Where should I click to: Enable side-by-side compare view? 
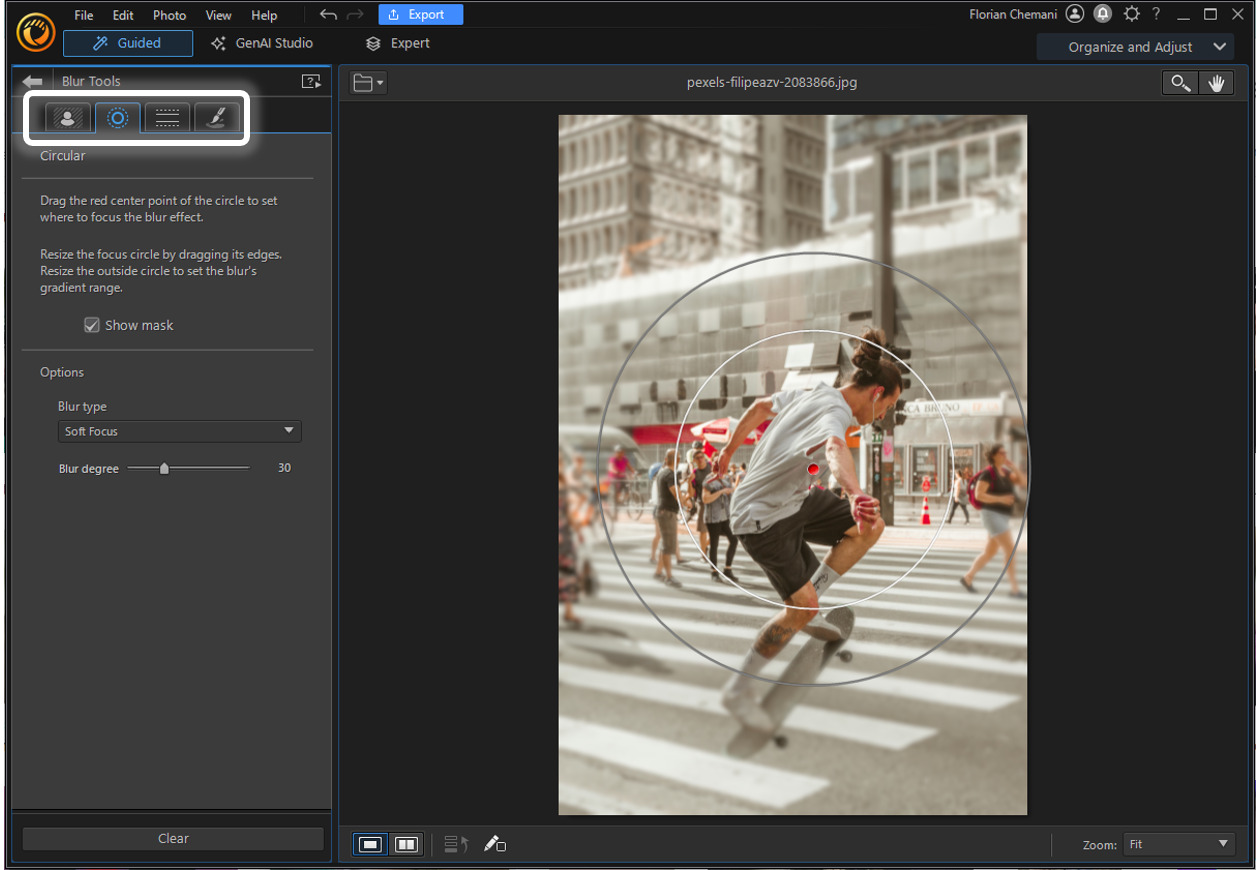click(405, 843)
